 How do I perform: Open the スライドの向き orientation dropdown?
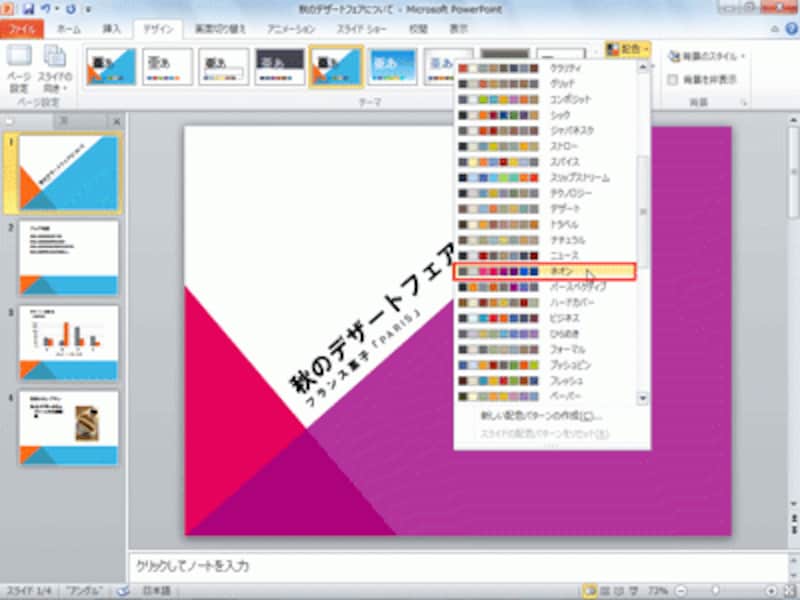(55, 69)
